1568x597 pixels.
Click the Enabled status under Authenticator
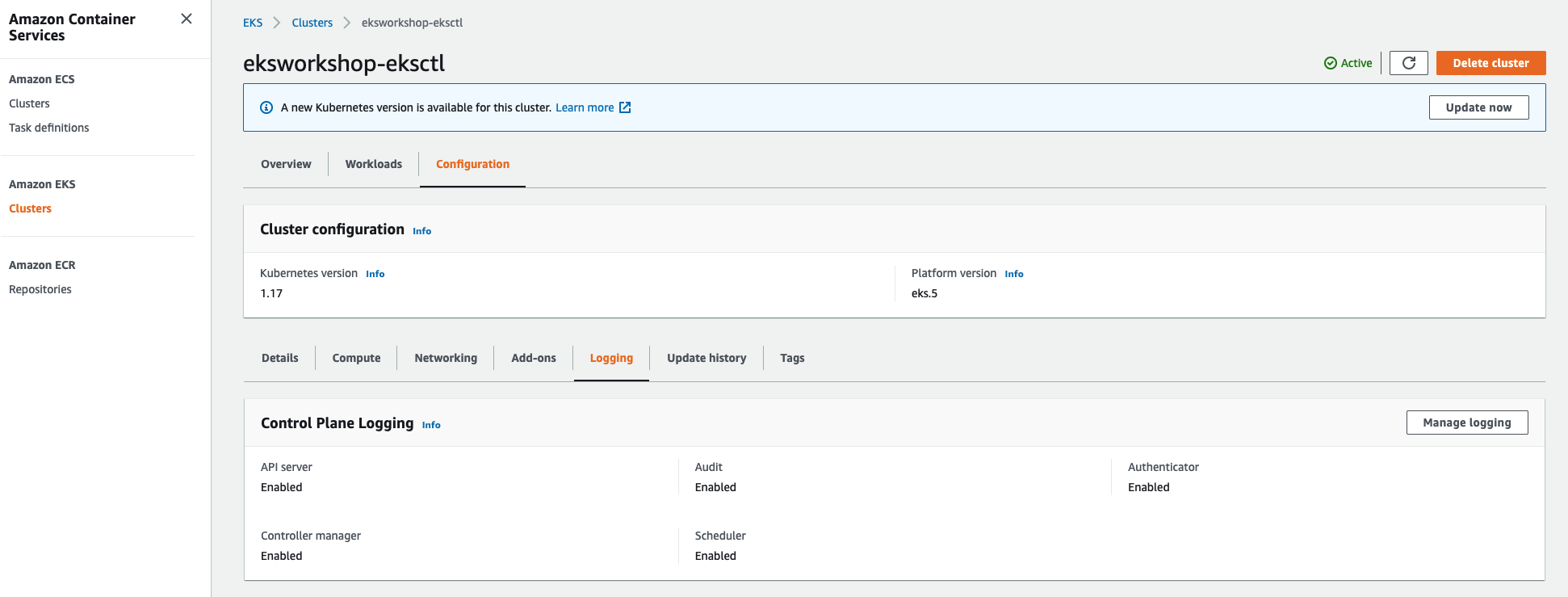point(1148,487)
